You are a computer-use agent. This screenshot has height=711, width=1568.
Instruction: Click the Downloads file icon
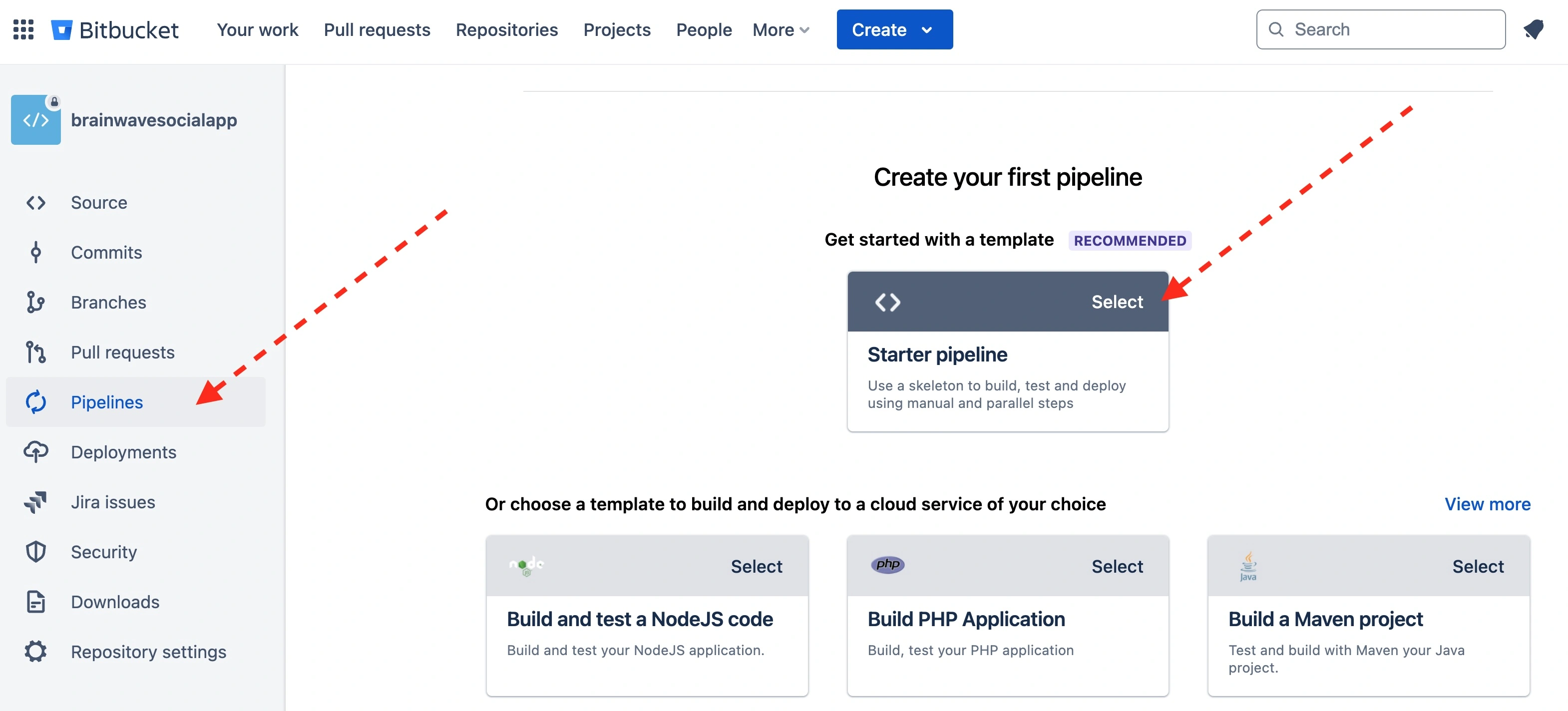click(36, 602)
